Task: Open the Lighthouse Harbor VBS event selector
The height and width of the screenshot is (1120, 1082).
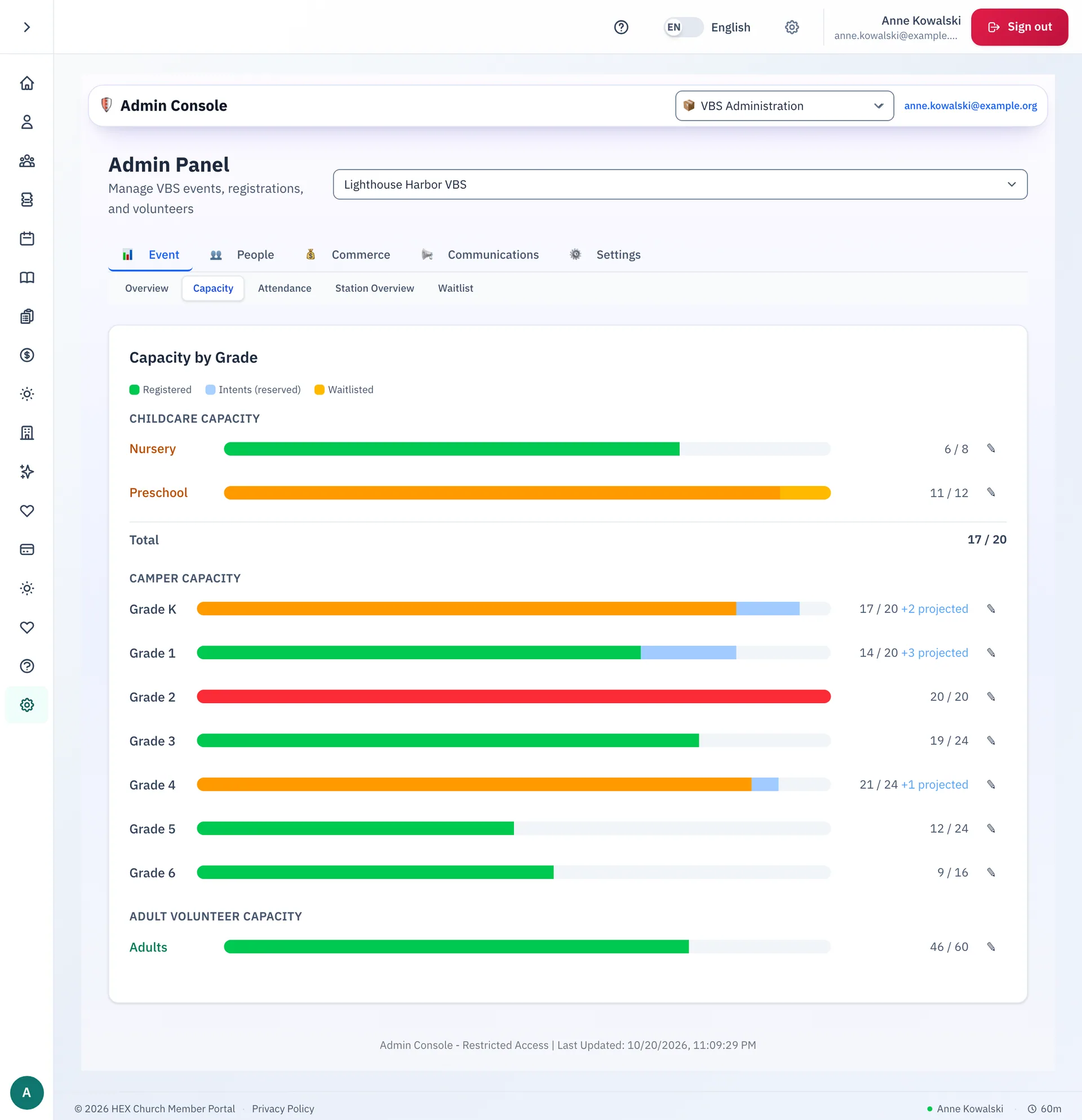Action: tap(680, 185)
